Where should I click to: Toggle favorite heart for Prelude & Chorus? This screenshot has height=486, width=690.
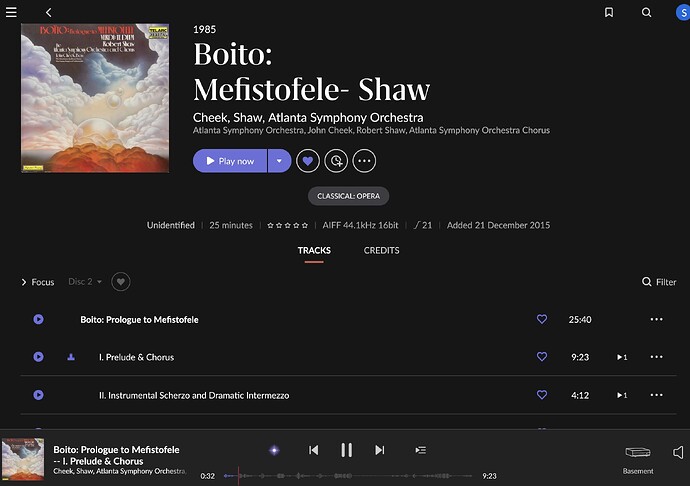click(542, 357)
